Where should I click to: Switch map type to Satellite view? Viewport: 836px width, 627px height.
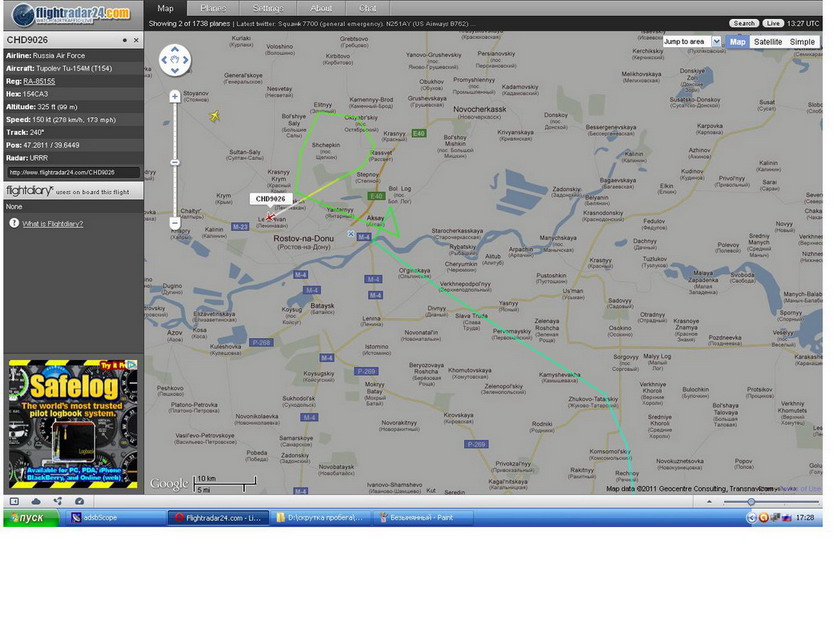click(x=768, y=42)
